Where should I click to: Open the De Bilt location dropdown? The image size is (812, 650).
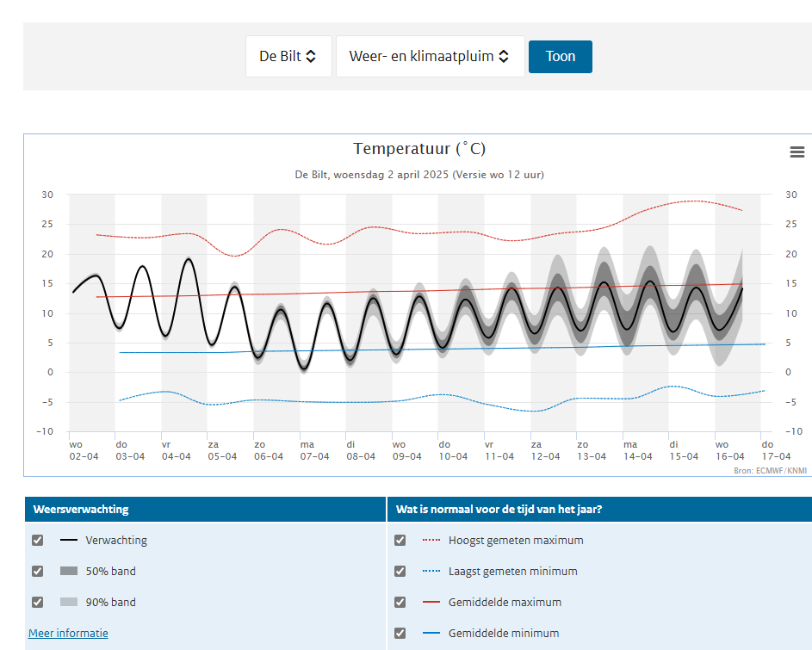click(288, 57)
